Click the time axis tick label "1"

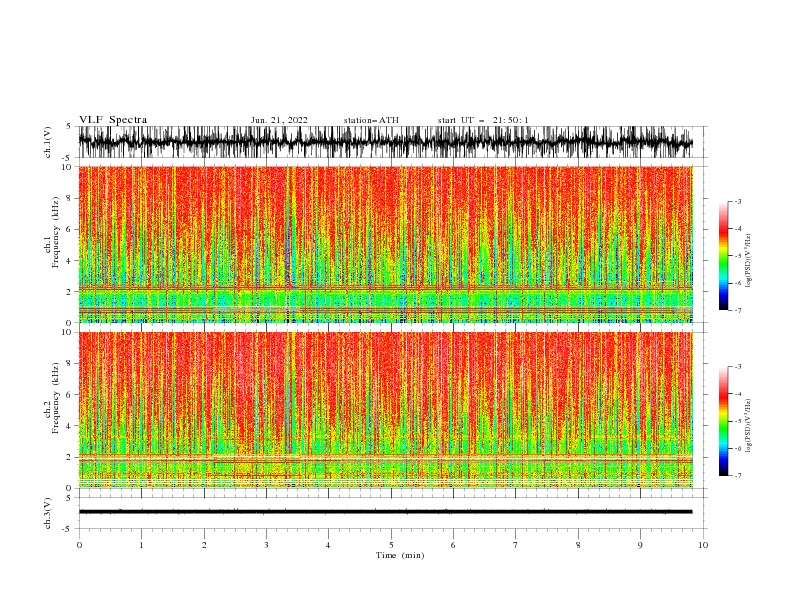141,545
